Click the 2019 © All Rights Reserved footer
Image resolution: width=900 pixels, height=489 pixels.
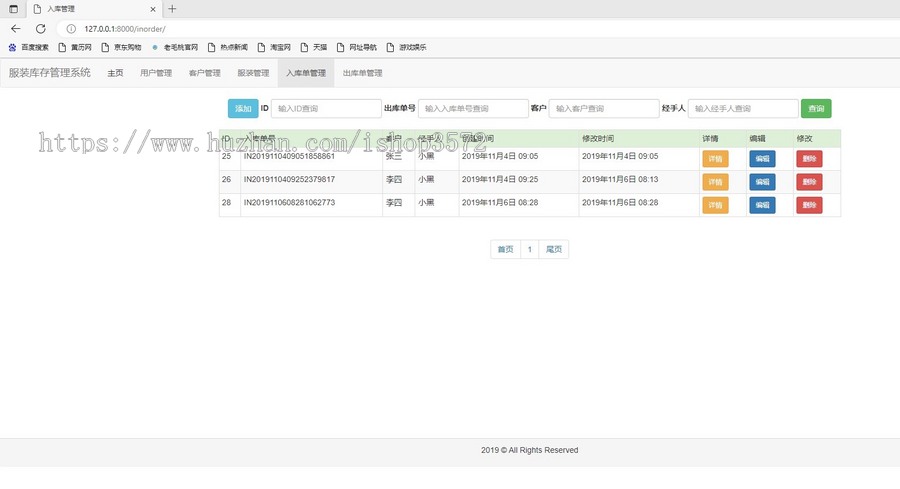[529, 450]
